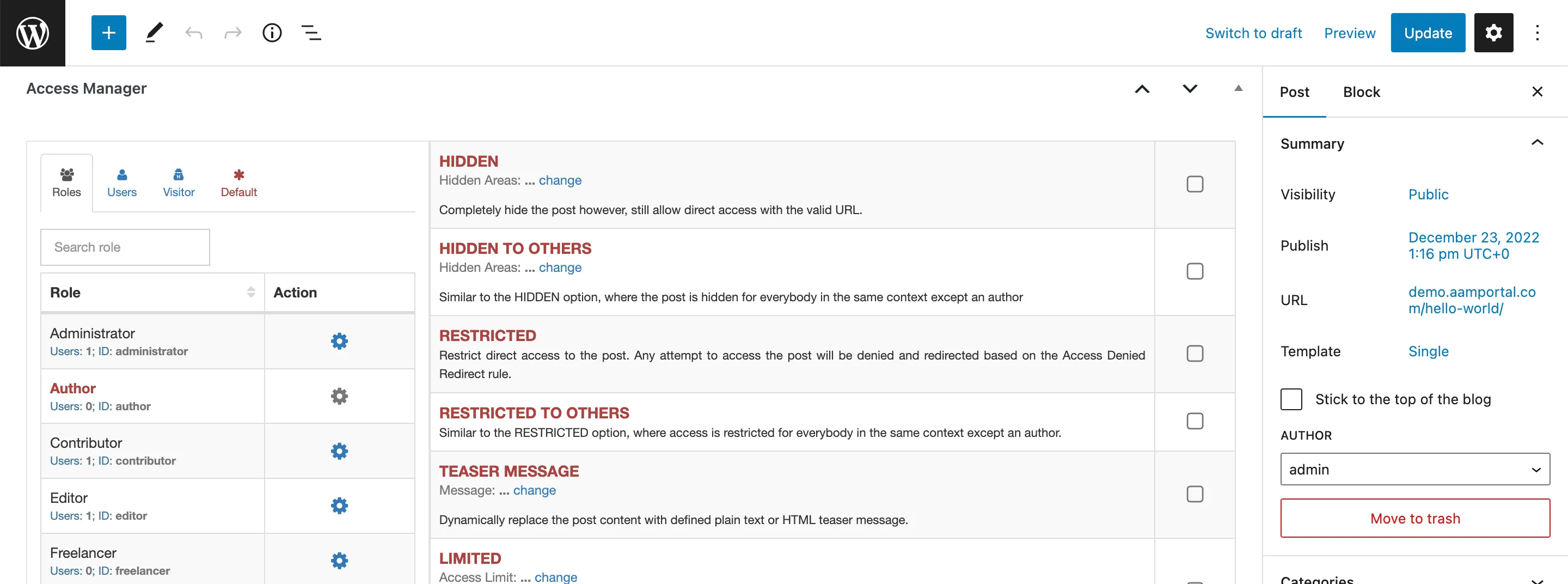This screenshot has width=1568, height=584.
Task: Sort the Role column
Action: click(x=251, y=293)
